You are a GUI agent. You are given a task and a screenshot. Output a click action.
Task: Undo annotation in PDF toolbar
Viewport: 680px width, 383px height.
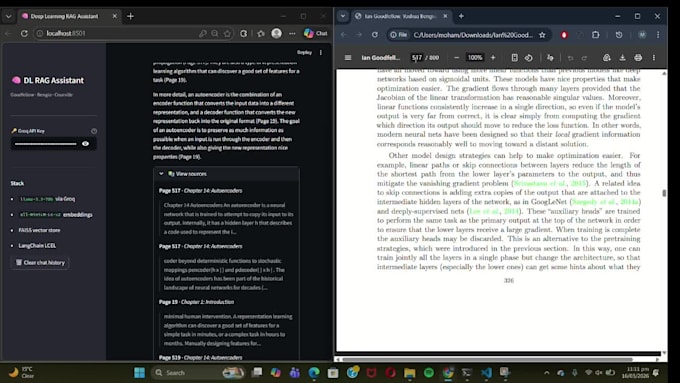coord(570,58)
